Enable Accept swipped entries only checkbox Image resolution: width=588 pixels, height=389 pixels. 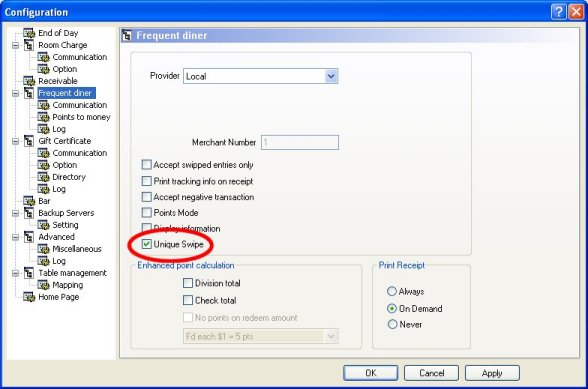click(x=147, y=165)
